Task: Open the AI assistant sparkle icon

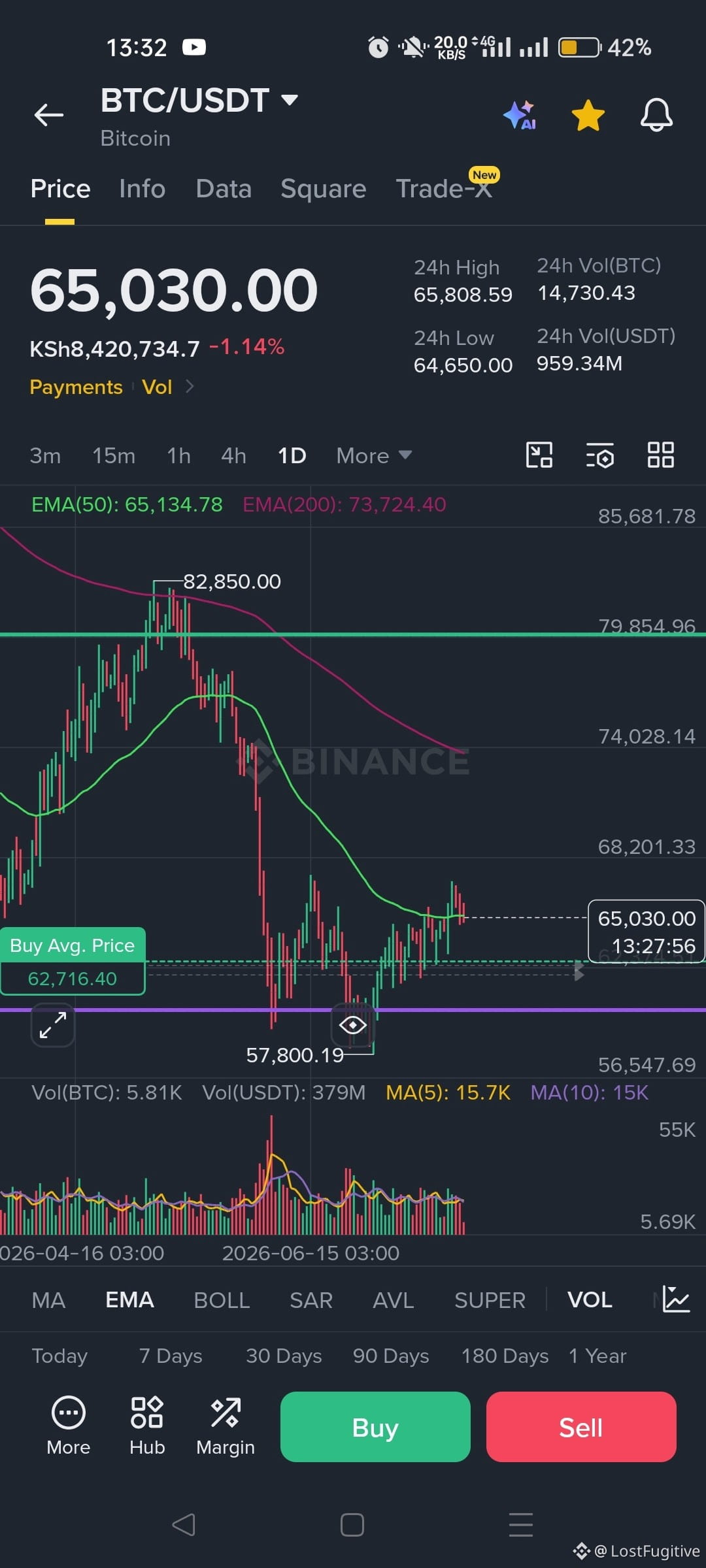Action: pos(520,115)
